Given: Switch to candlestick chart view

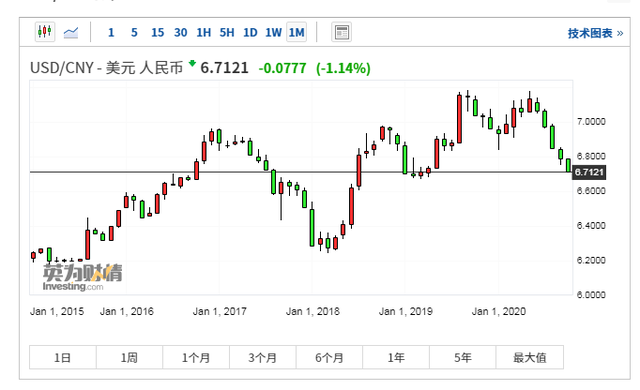Looking at the screenshot, I should tap(45, 32).
